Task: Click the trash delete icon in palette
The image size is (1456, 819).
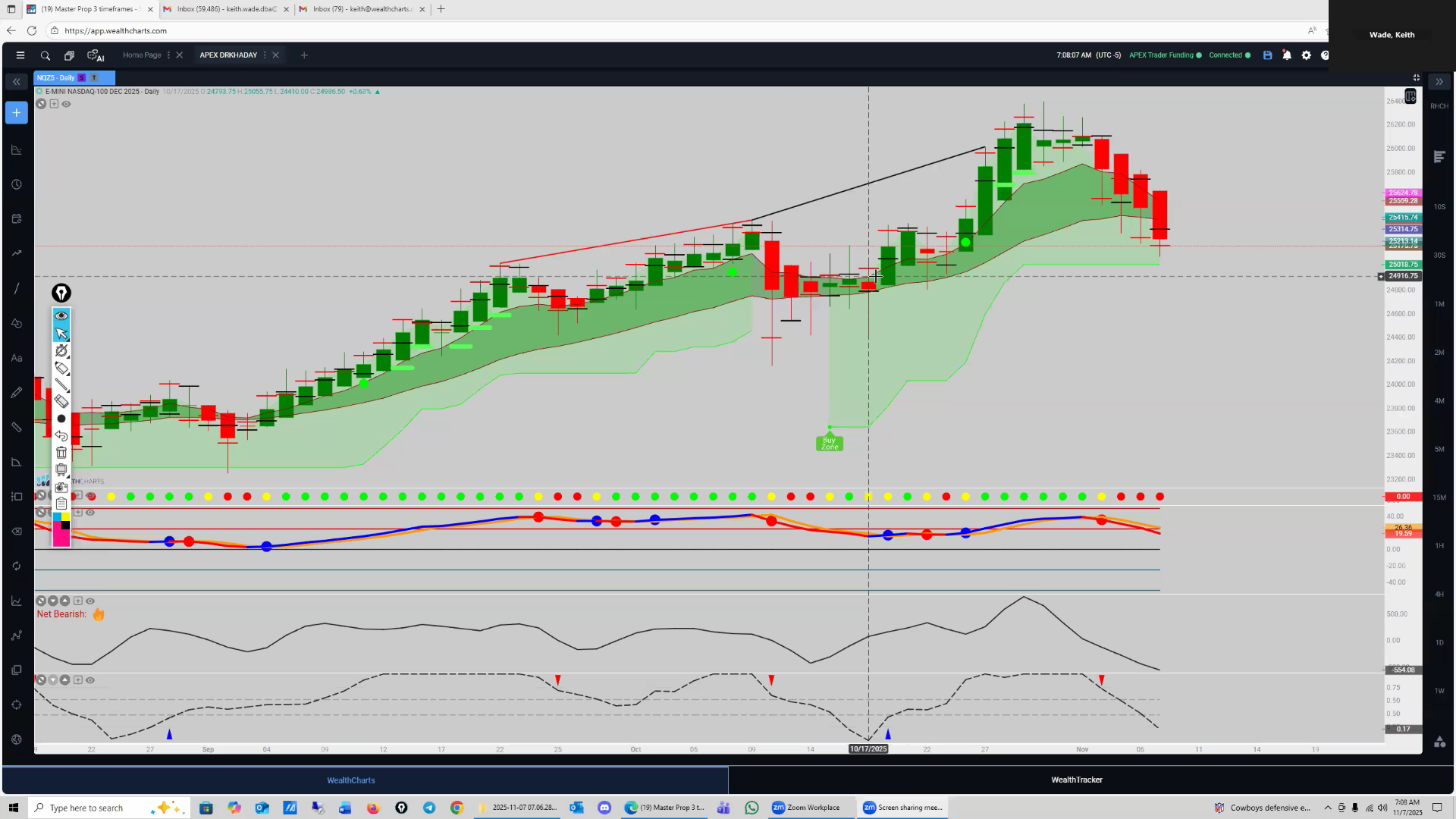Action: pyautogui.click(x=61, y=453)
